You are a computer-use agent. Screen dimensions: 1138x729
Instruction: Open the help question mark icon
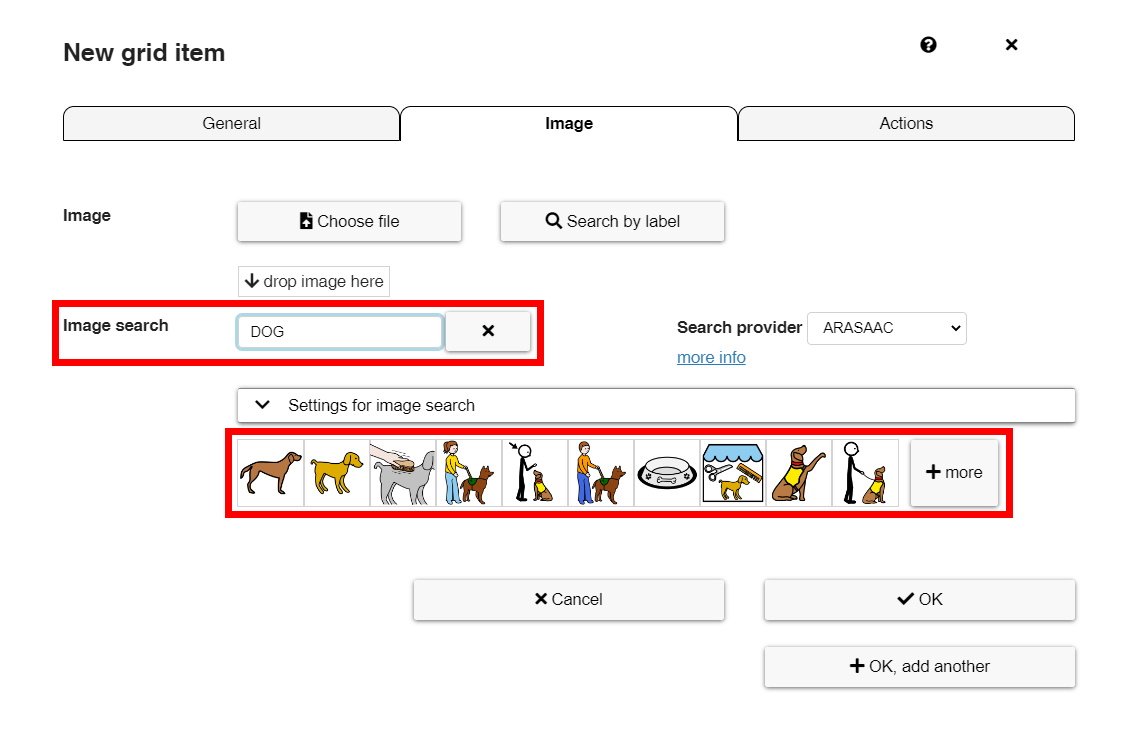click(928, 45)
